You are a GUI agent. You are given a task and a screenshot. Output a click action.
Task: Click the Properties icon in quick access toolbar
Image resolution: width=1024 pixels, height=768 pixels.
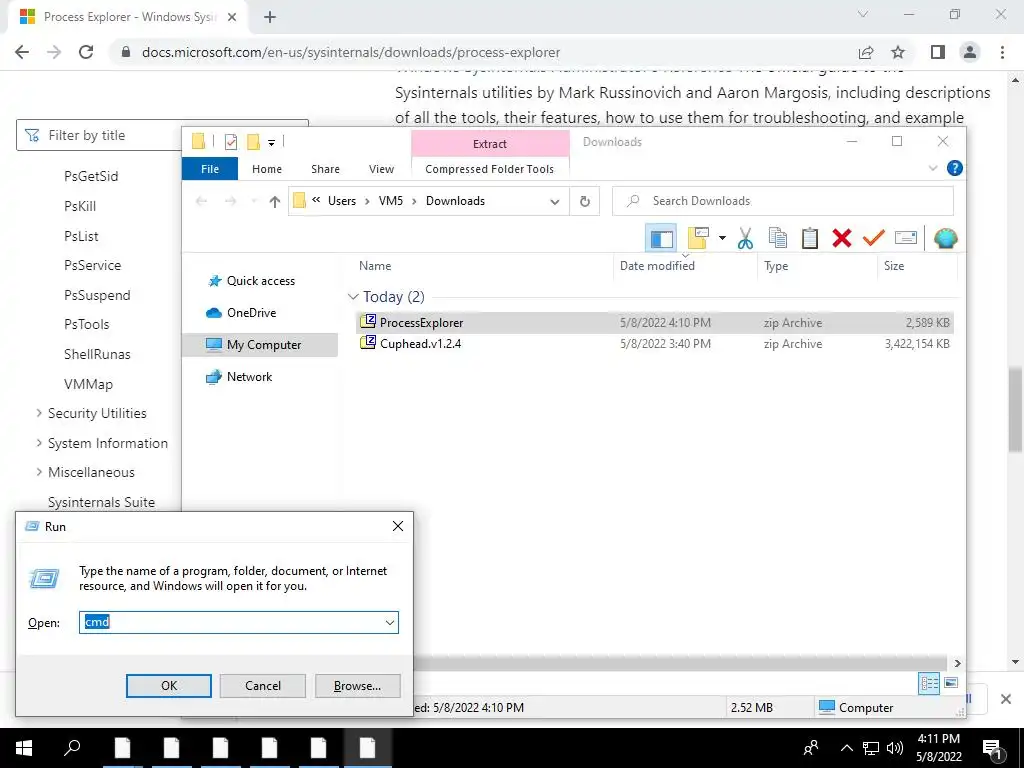point(231,142)
